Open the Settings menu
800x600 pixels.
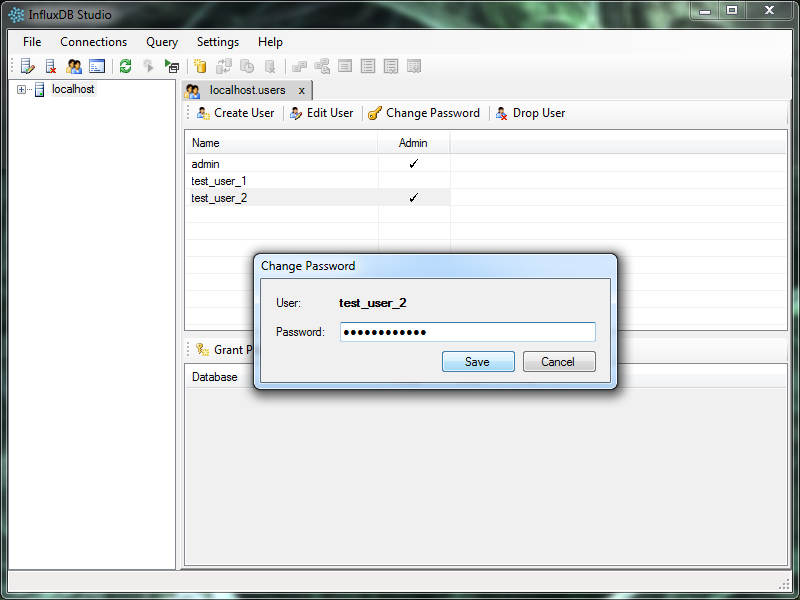tap(217, 42)
